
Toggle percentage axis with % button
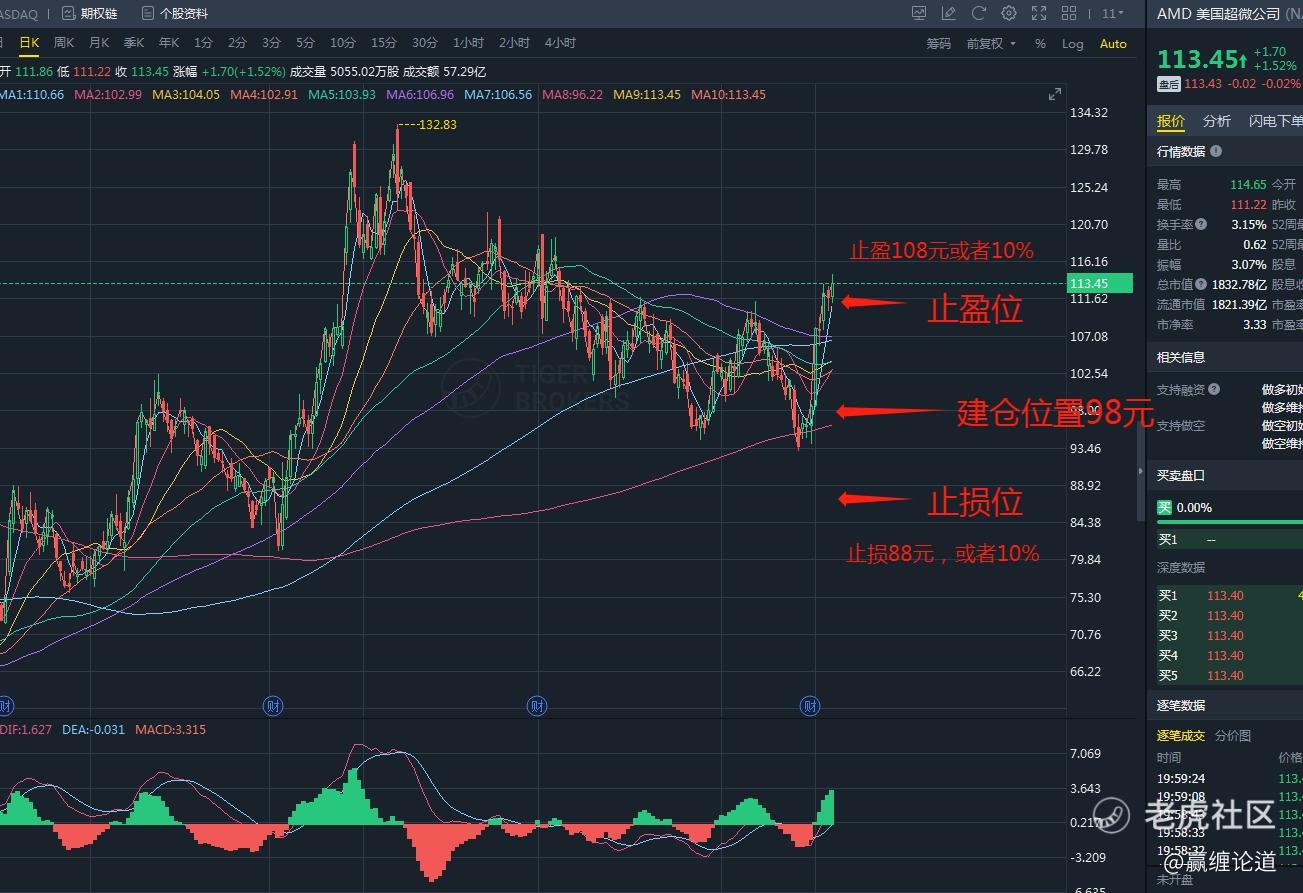[x=1040, y=43]
